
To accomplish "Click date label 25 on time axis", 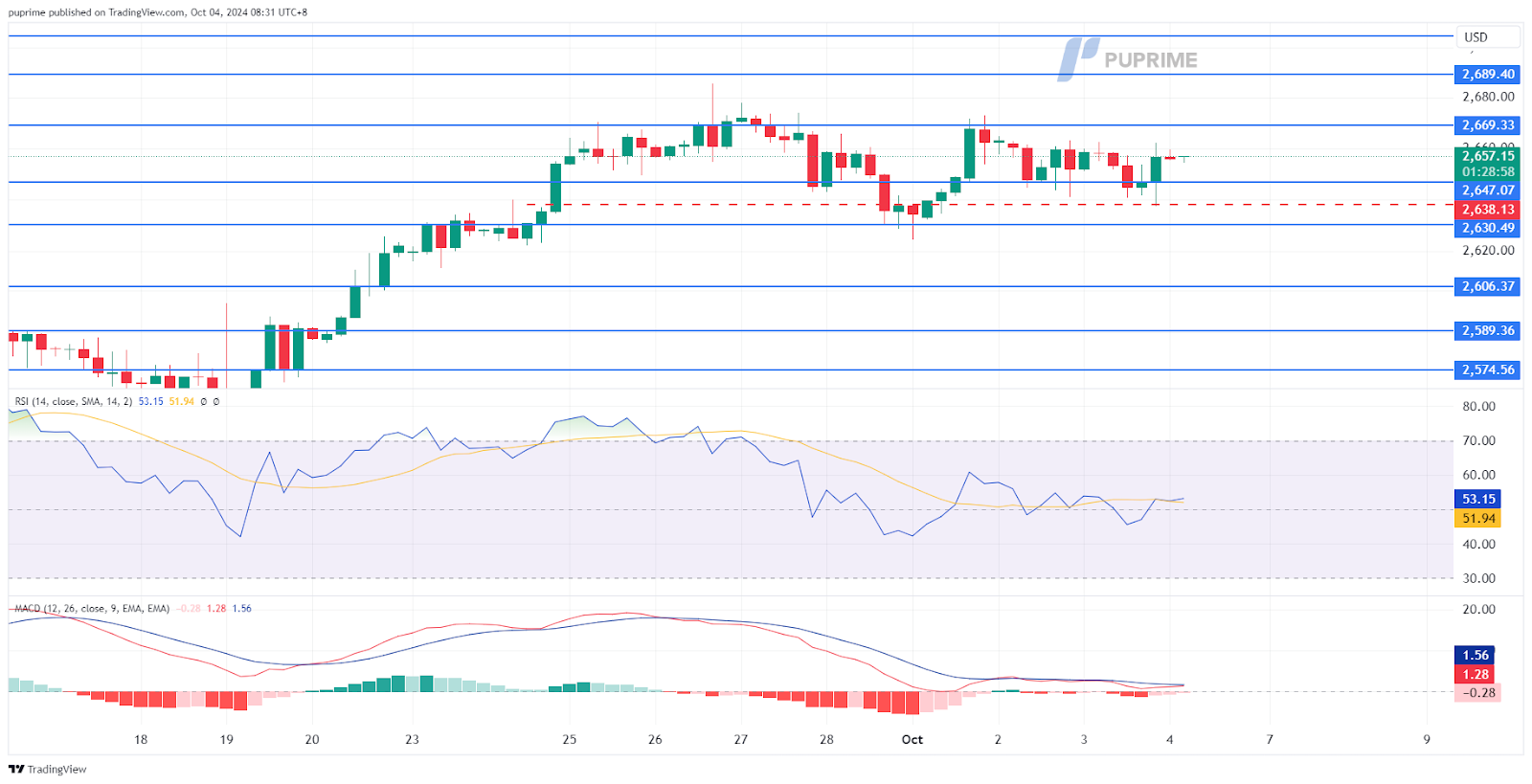I will pyautogui.click(x=570, y=740).
